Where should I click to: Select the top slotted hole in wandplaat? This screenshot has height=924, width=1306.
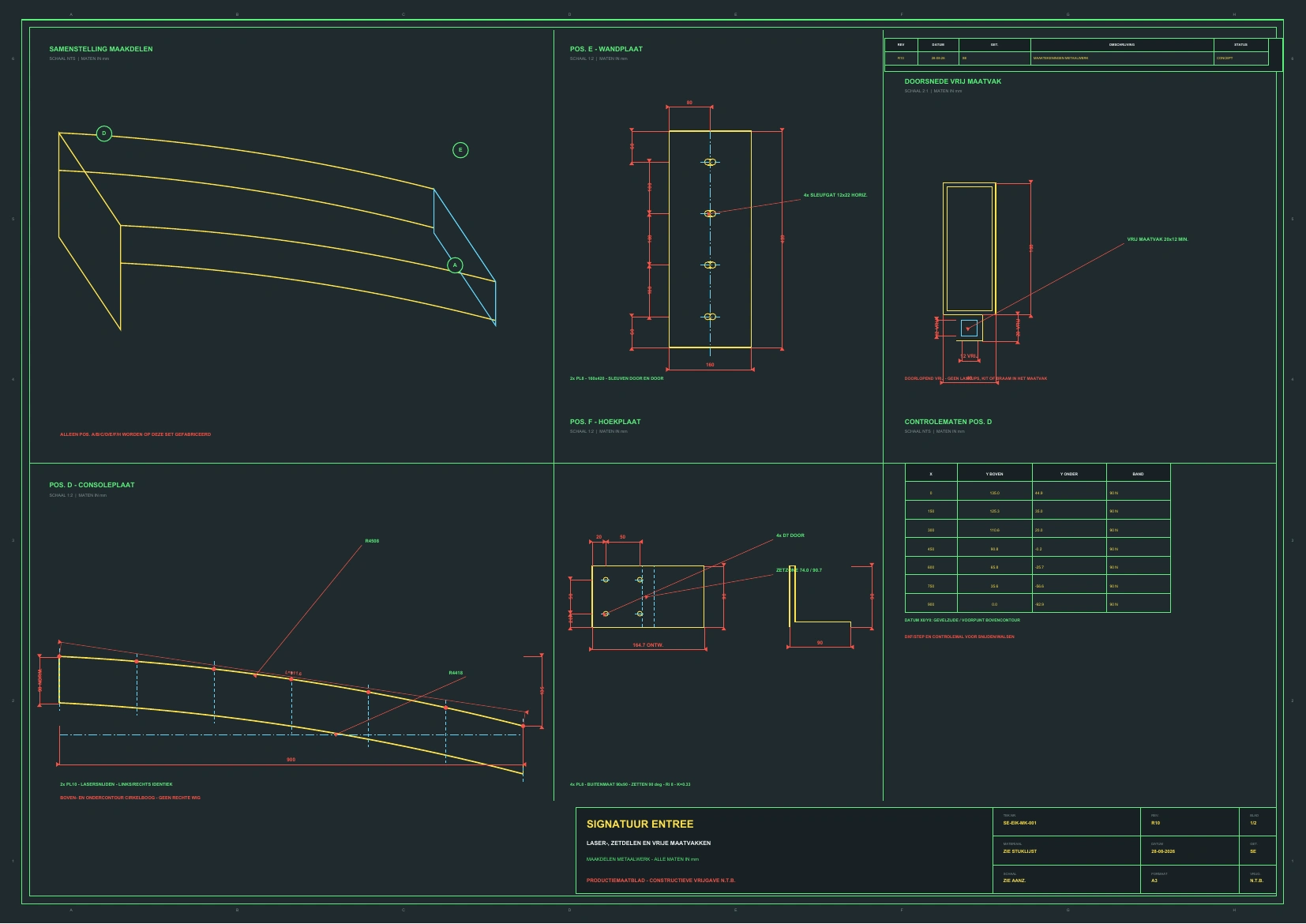[x=710, y=162]
